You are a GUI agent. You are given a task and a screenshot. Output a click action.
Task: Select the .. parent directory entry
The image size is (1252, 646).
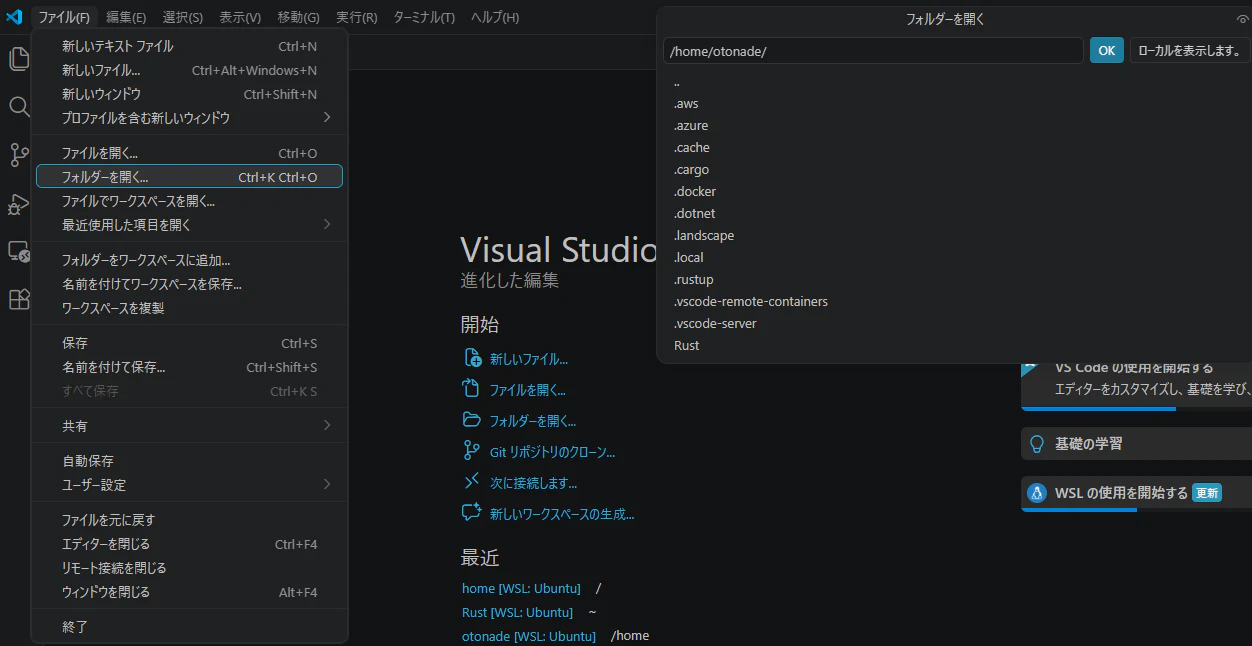[954, 82]
